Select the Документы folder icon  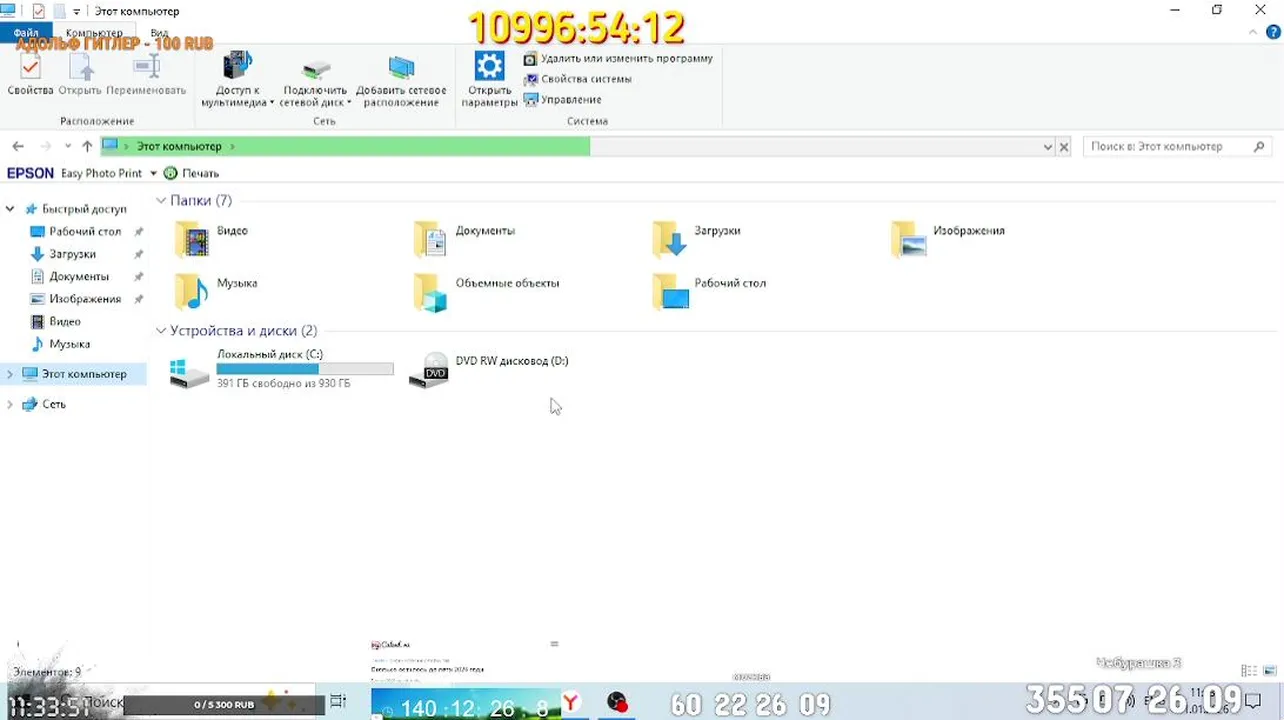click(431, 240)
